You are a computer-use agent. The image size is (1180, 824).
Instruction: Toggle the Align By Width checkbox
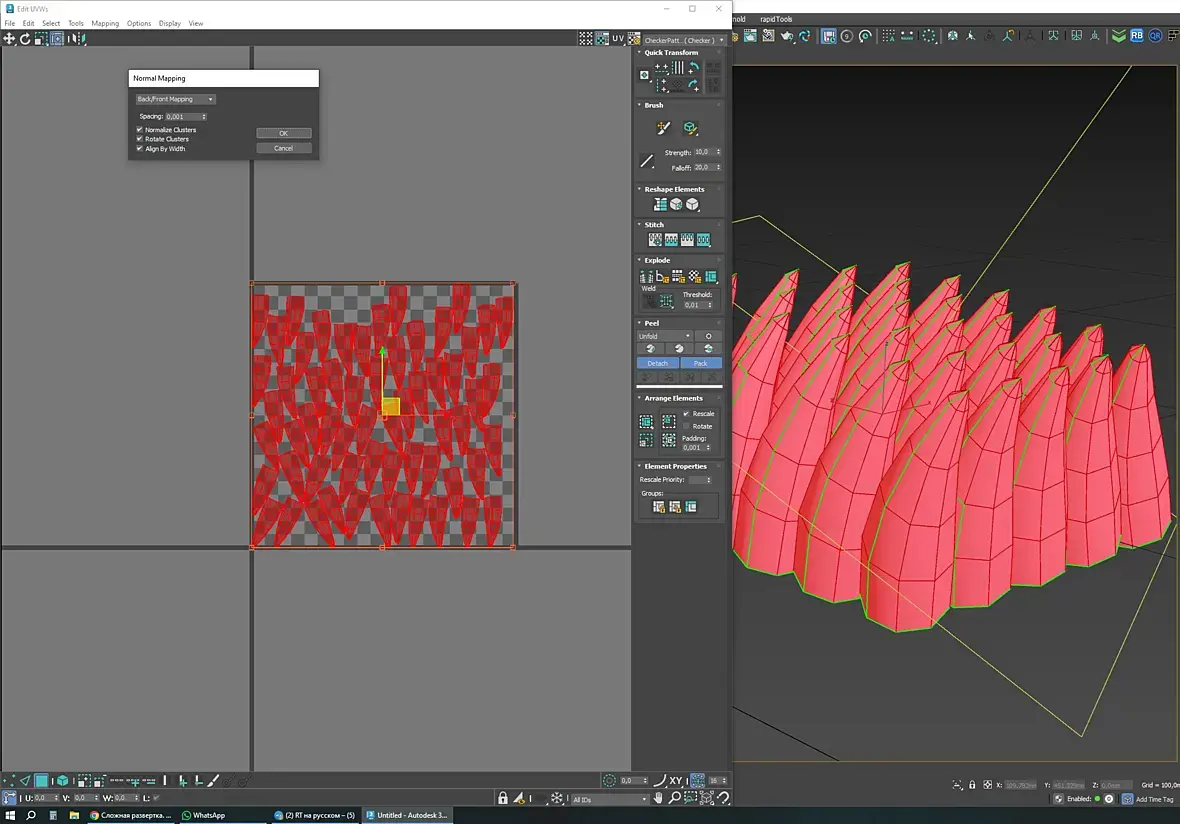(139, 149)
